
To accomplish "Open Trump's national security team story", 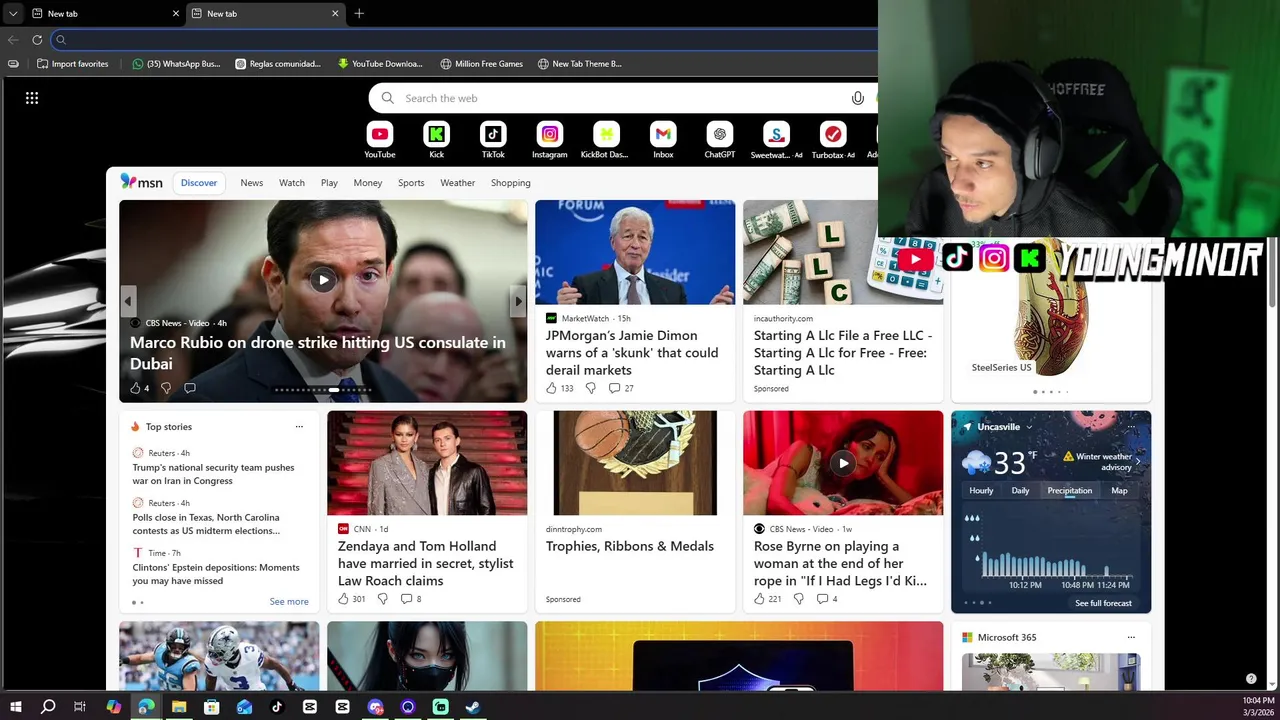I will coord(214,474).
